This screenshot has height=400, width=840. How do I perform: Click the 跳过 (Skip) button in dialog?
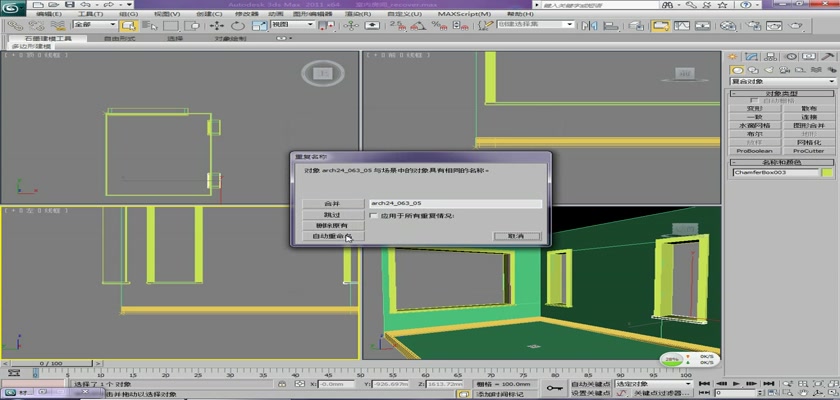coord(333,215)
